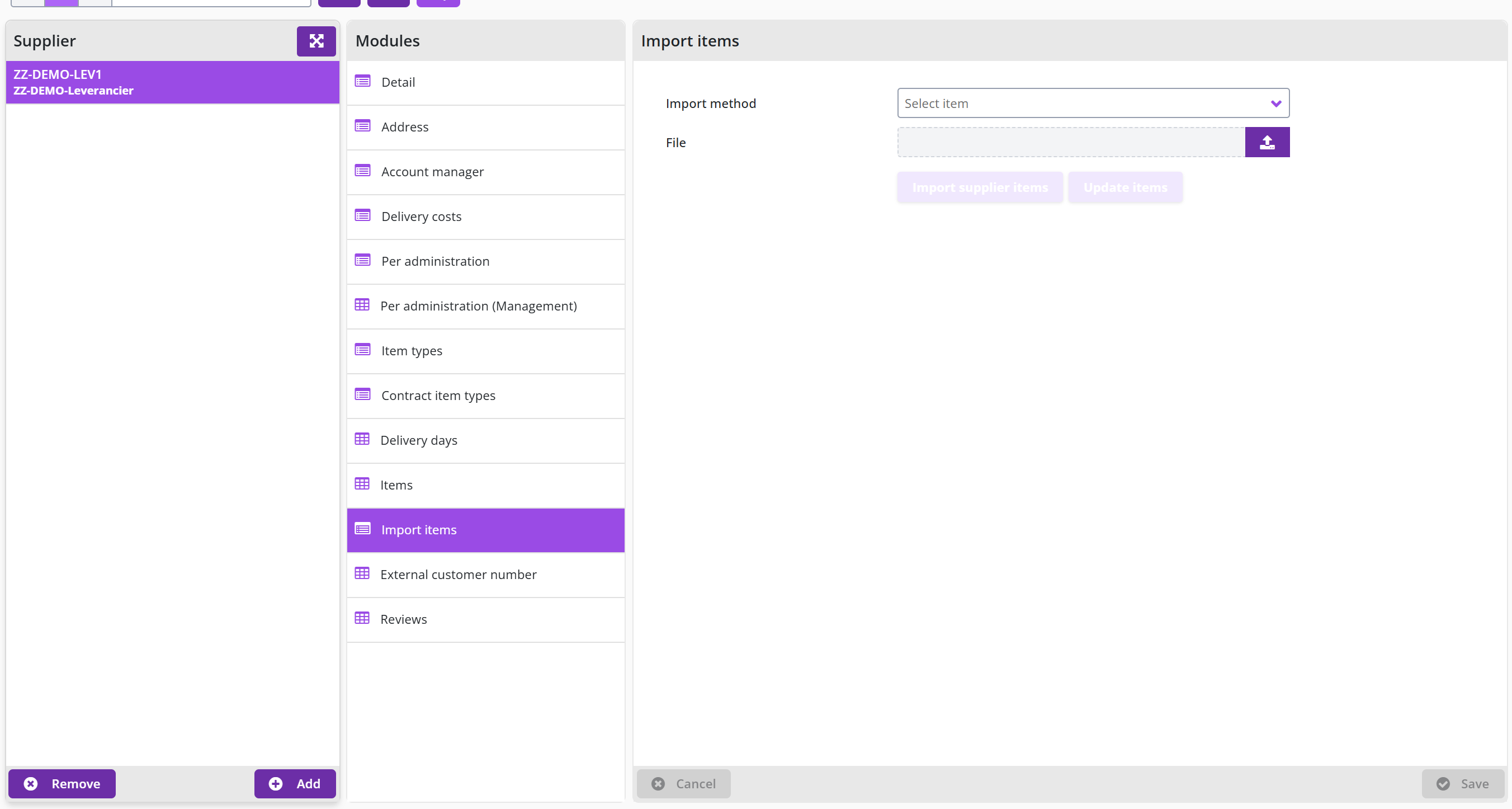Go to Delivery days module
This screenshot has height=809, width=1512.
point(485,441)
